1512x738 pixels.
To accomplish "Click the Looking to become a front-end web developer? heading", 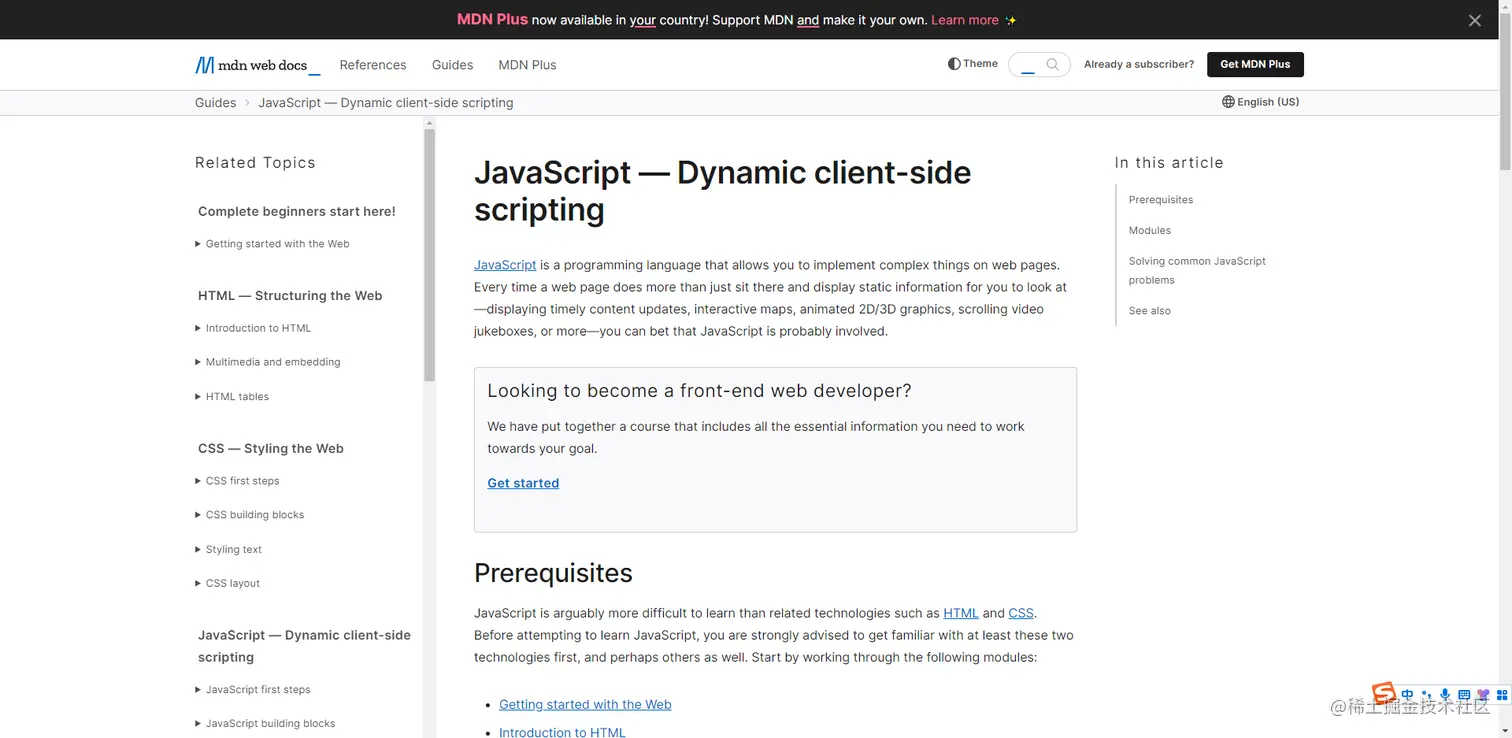I will [x=699, y=391].
